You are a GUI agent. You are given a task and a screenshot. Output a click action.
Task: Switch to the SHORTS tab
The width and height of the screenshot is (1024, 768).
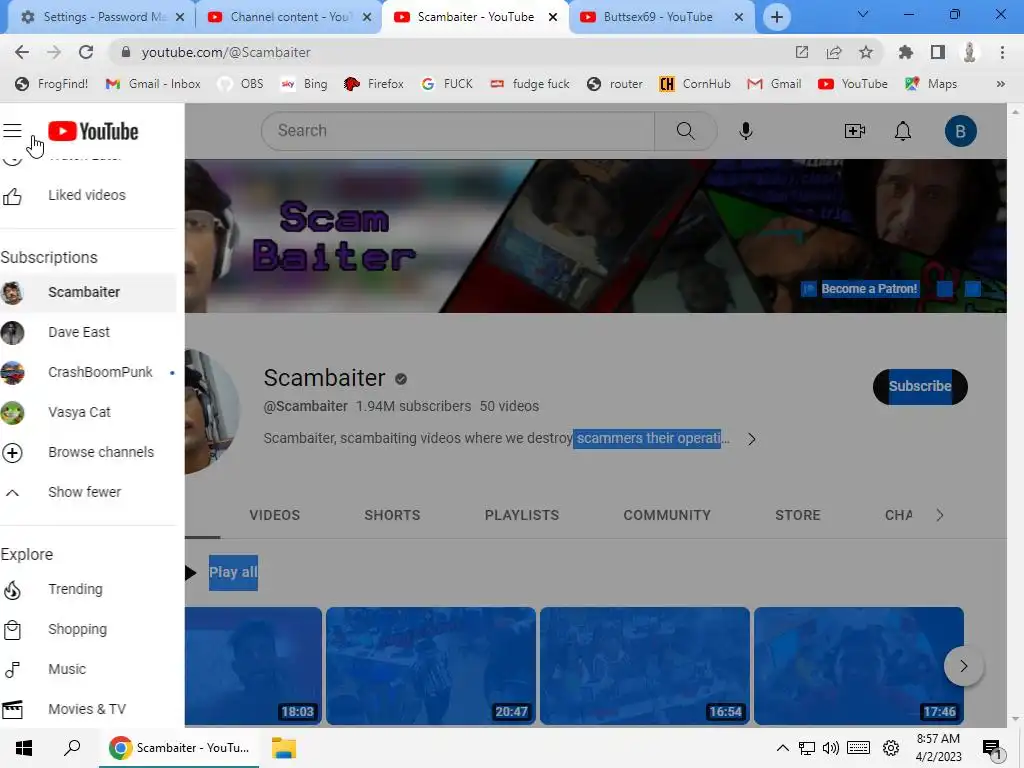point(392,515)
